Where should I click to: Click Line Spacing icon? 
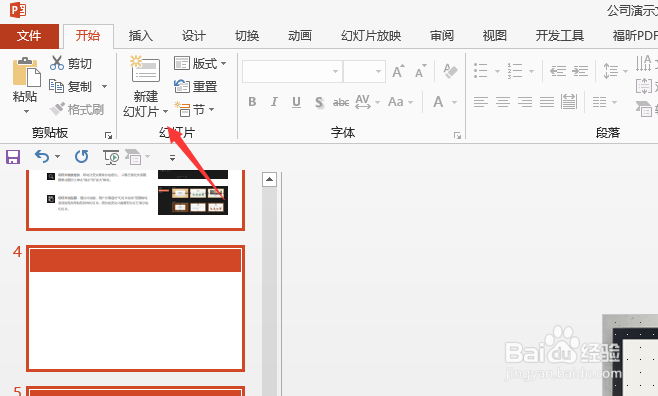[x=611, y=71]
